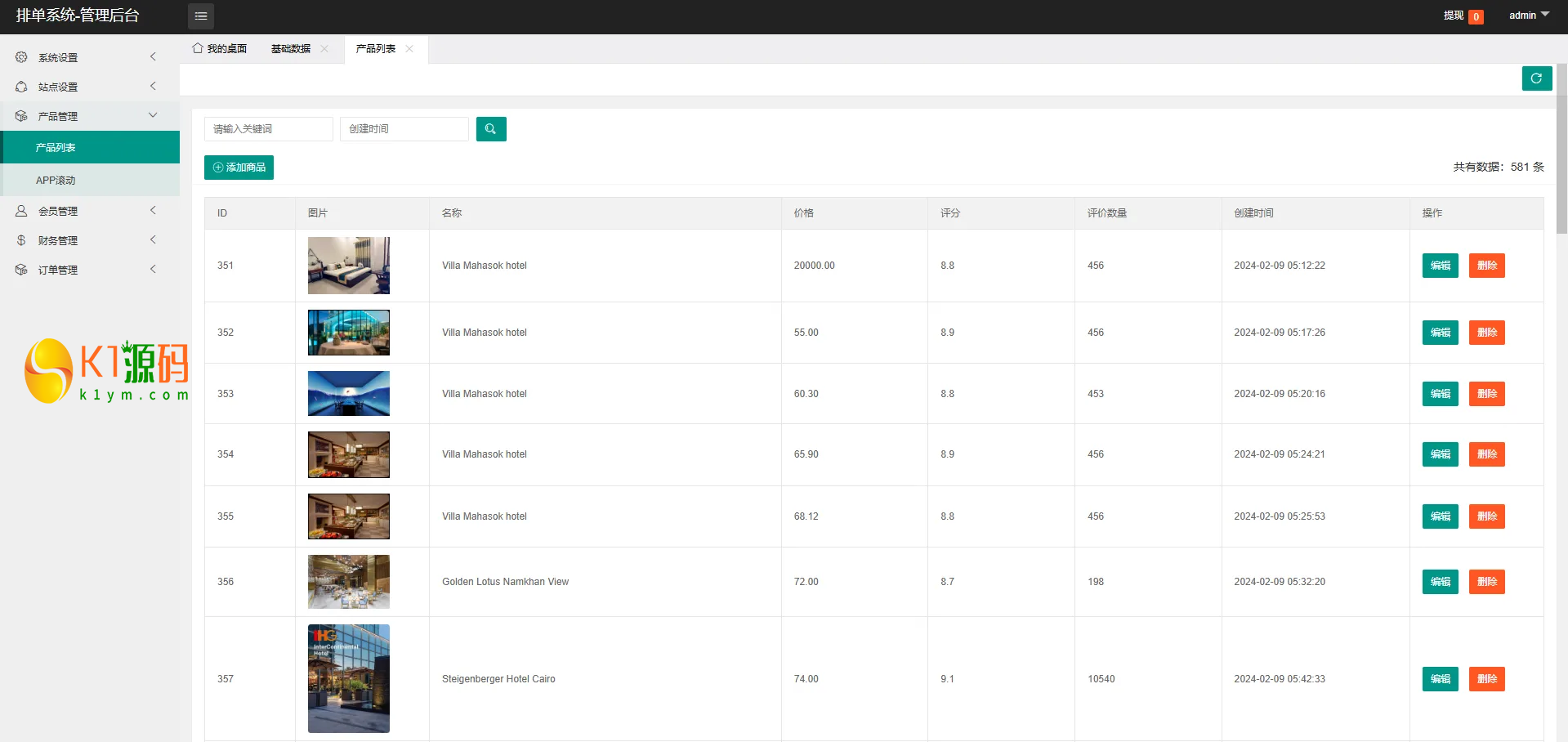Viewport: 1568px width, 742px height.
Task: Click the 财务管理 dollar icon
Action: click(x=21, y=240)
